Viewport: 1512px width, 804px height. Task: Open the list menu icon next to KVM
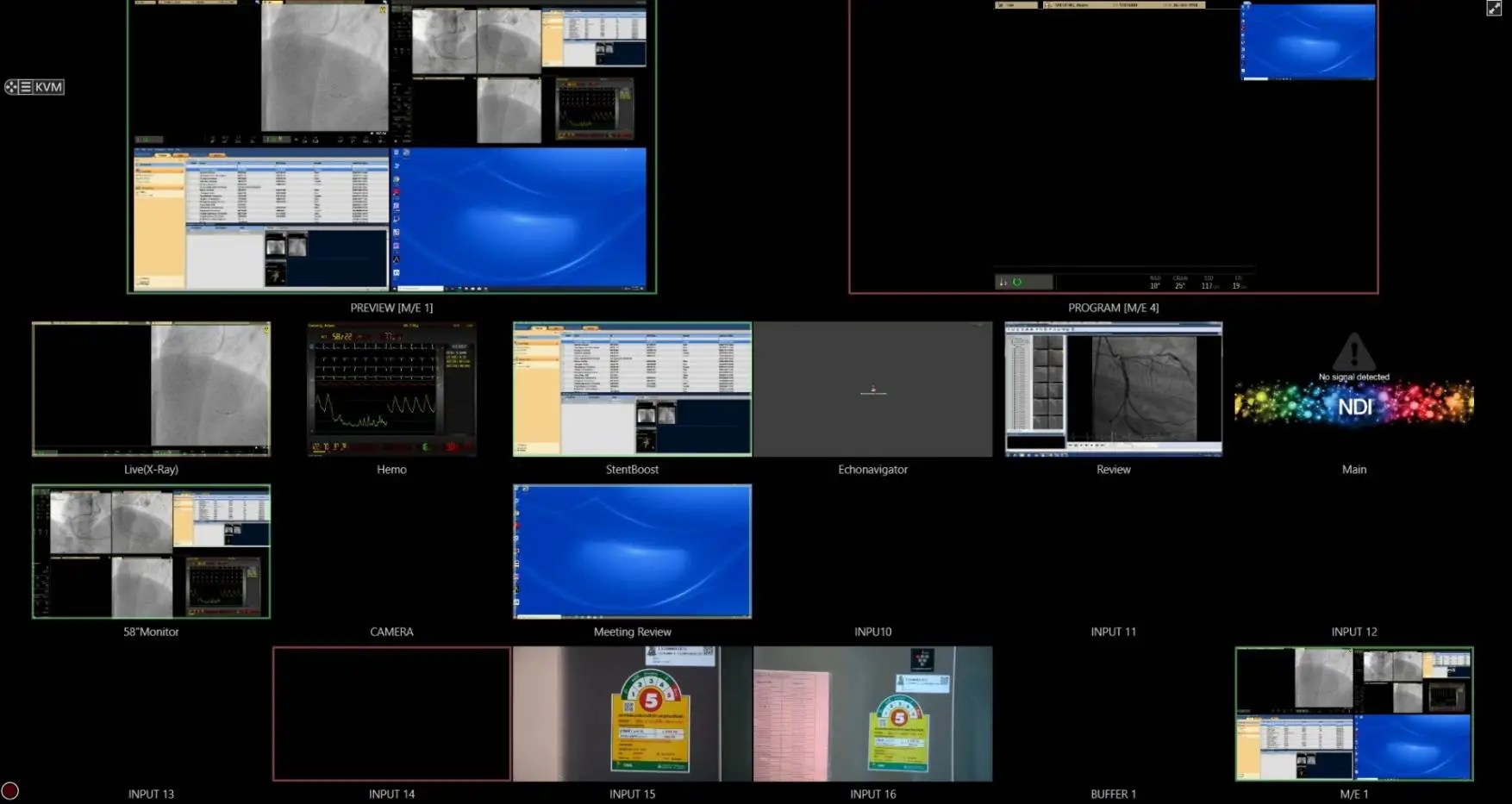(x=26, y=87)
